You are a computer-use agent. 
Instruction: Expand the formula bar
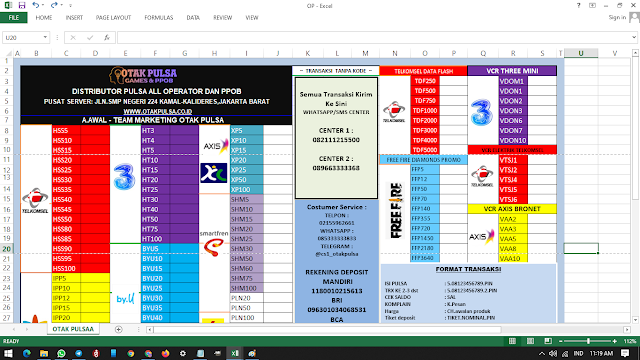[x=634, y=38]
